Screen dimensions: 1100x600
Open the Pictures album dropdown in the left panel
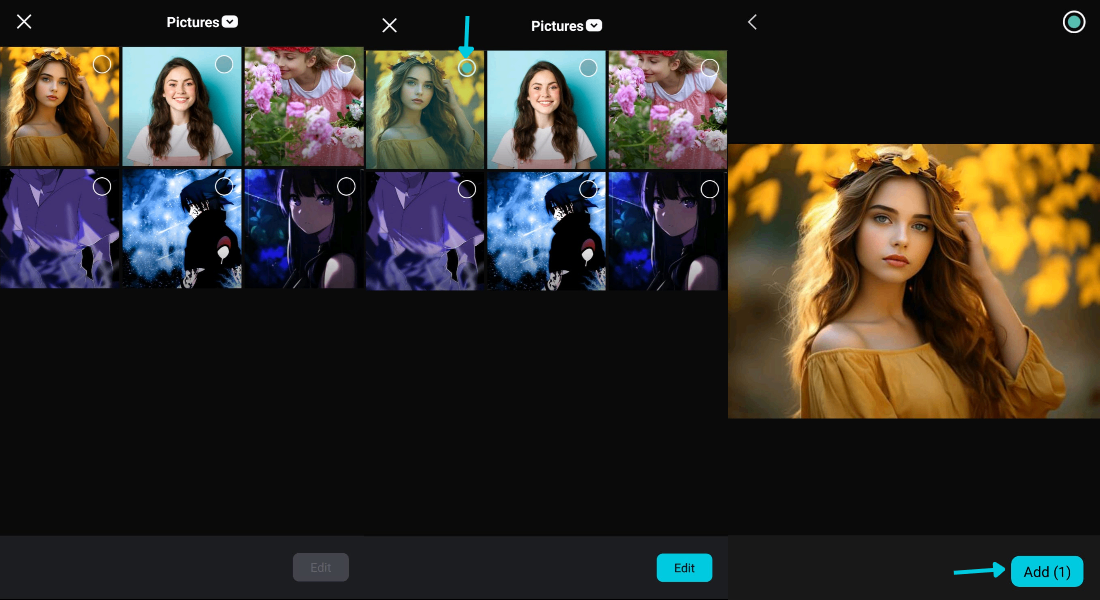click(202, 22)
